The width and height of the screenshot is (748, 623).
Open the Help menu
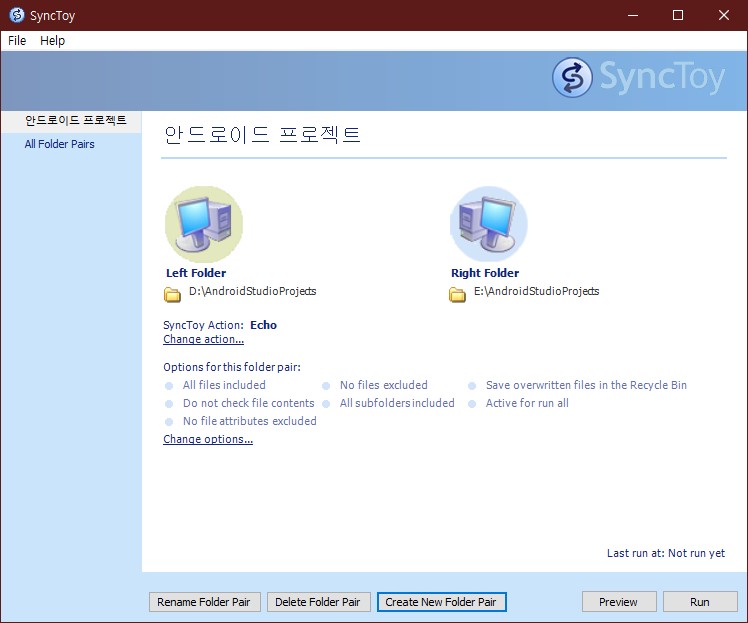[52, 41]
